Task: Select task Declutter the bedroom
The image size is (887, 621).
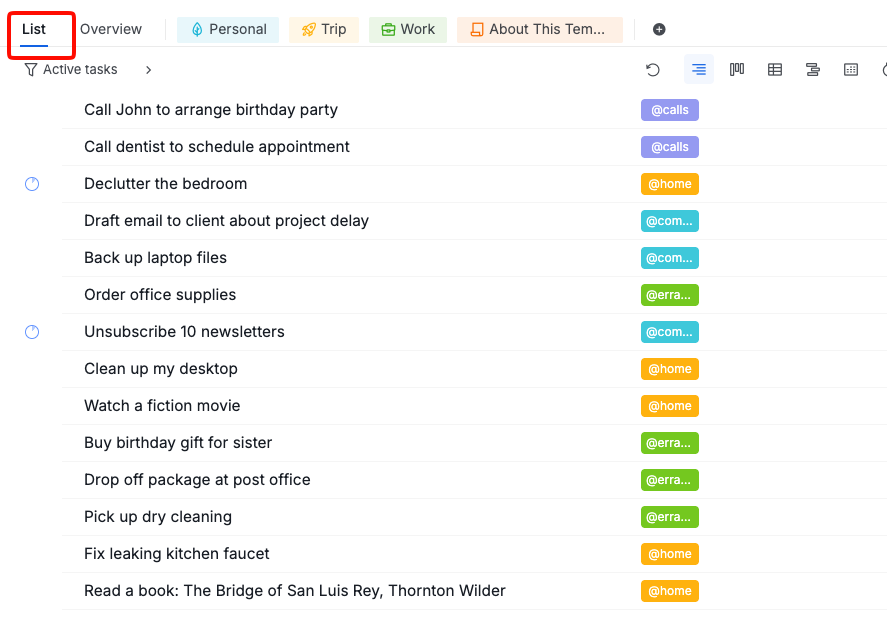Action: (x=166, y=184)
